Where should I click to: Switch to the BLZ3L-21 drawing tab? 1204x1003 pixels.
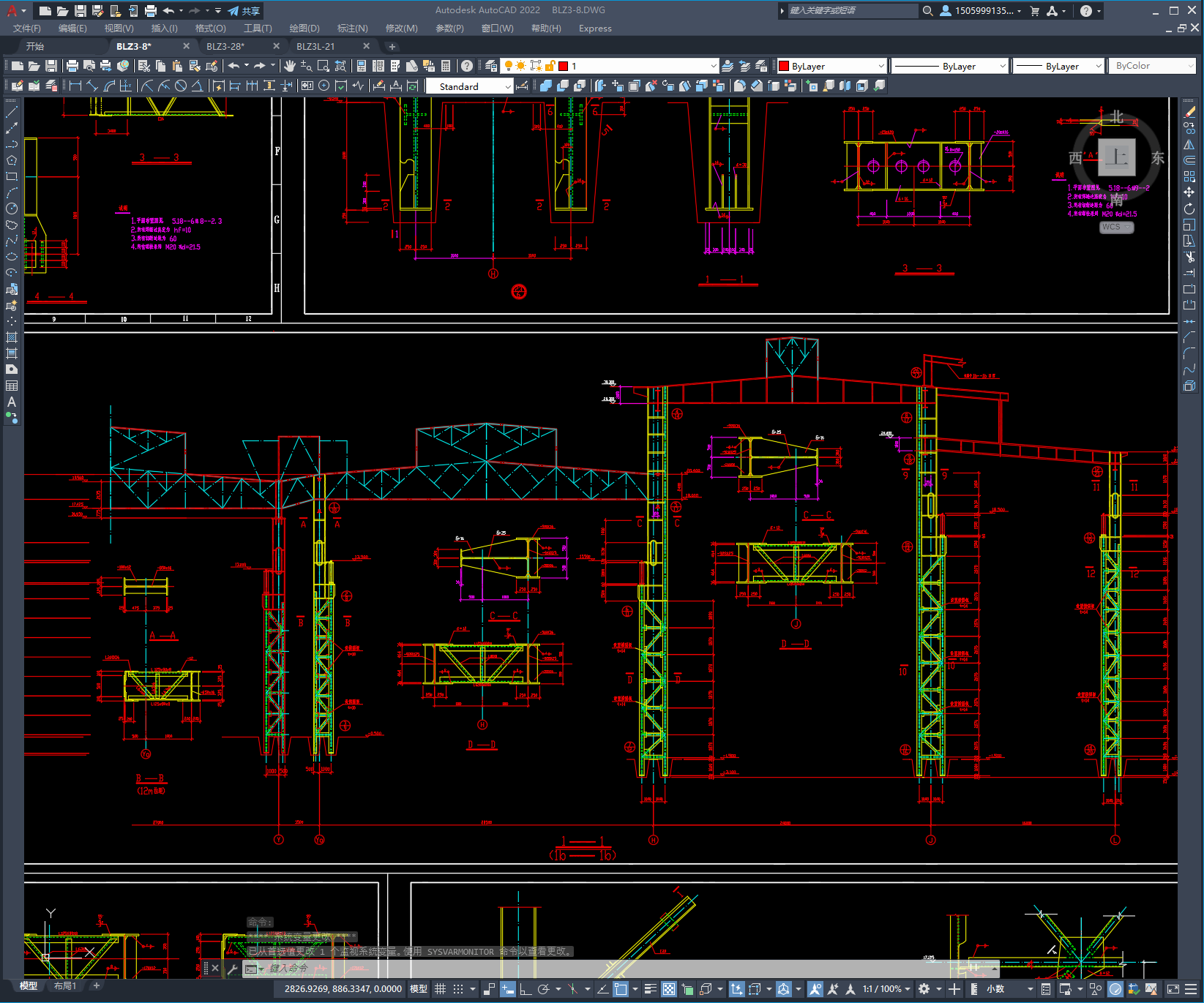pyautogui.click(x=315, y=46)
